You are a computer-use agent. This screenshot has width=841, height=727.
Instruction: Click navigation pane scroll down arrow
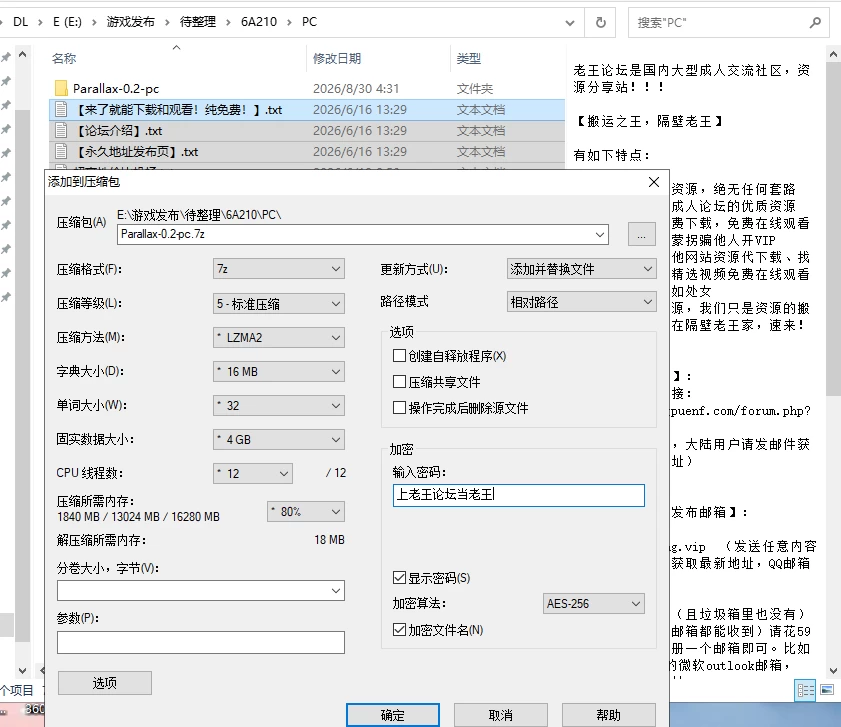[x=23, y=670]
